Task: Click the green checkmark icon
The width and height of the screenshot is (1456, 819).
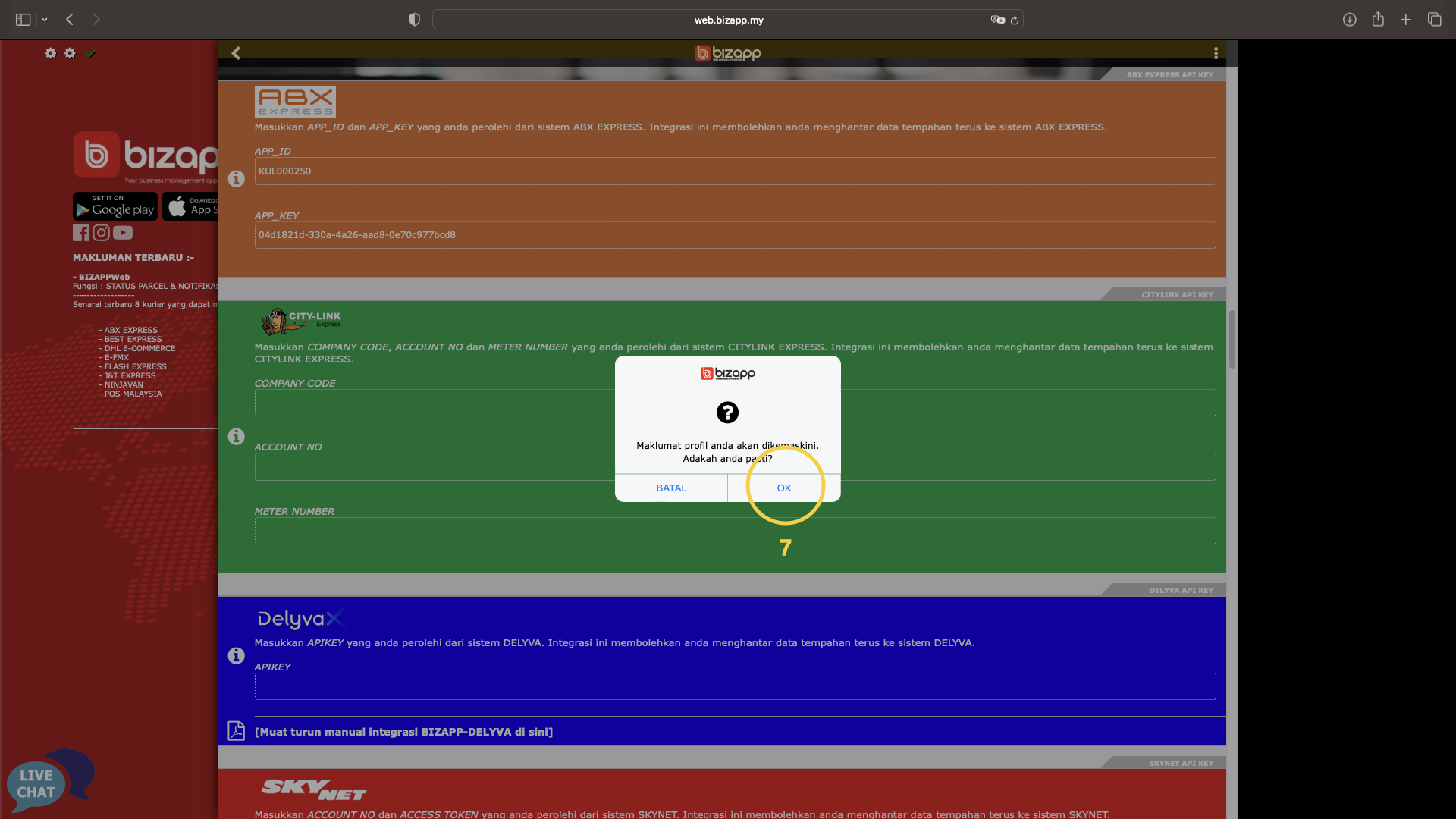Action: [91, 53]
